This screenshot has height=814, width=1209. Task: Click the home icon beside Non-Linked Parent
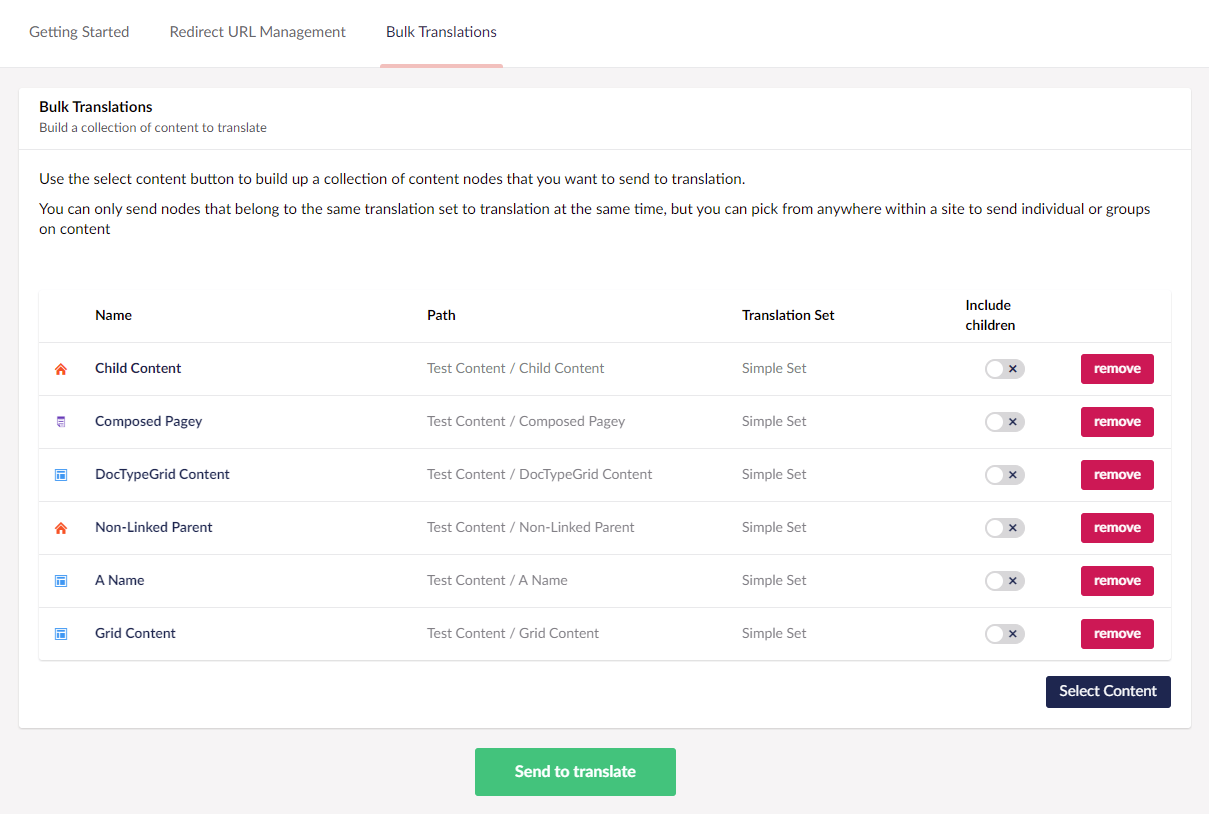tap(61, 527)
